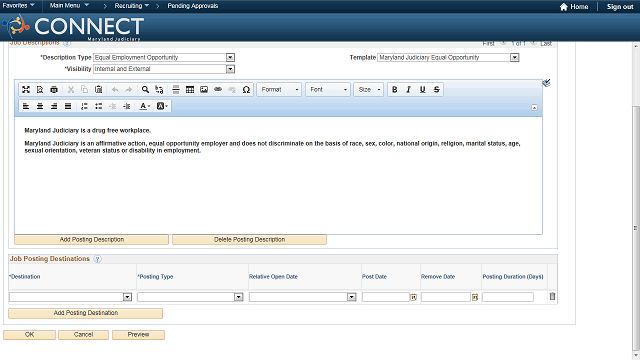Open the Recruiting breadcrumb menu
Viewport: 640px width, 360px height.
131,6
